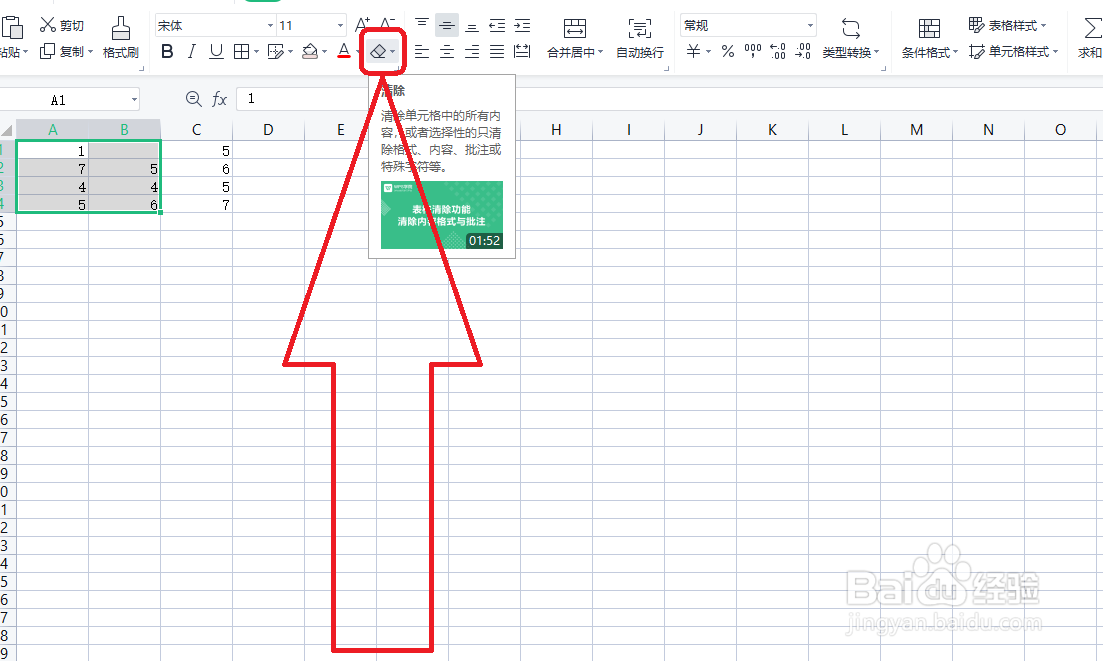Click the zoom magnifier beside fx
The image size is (1103, 661).
click(x=193, y=99)
